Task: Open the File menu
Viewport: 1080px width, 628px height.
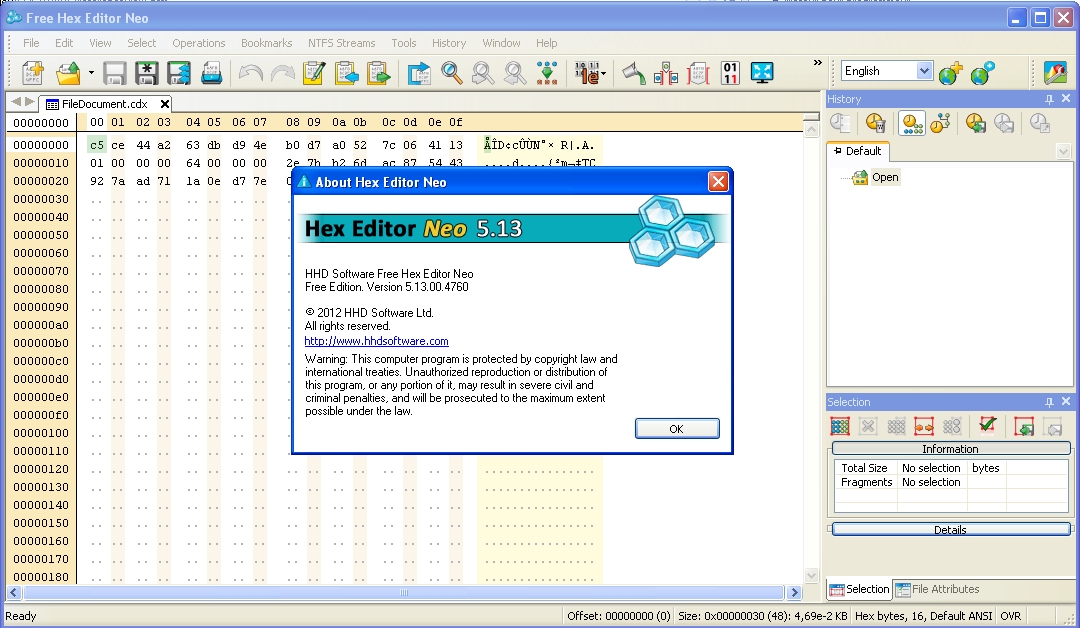Action: 31,43
